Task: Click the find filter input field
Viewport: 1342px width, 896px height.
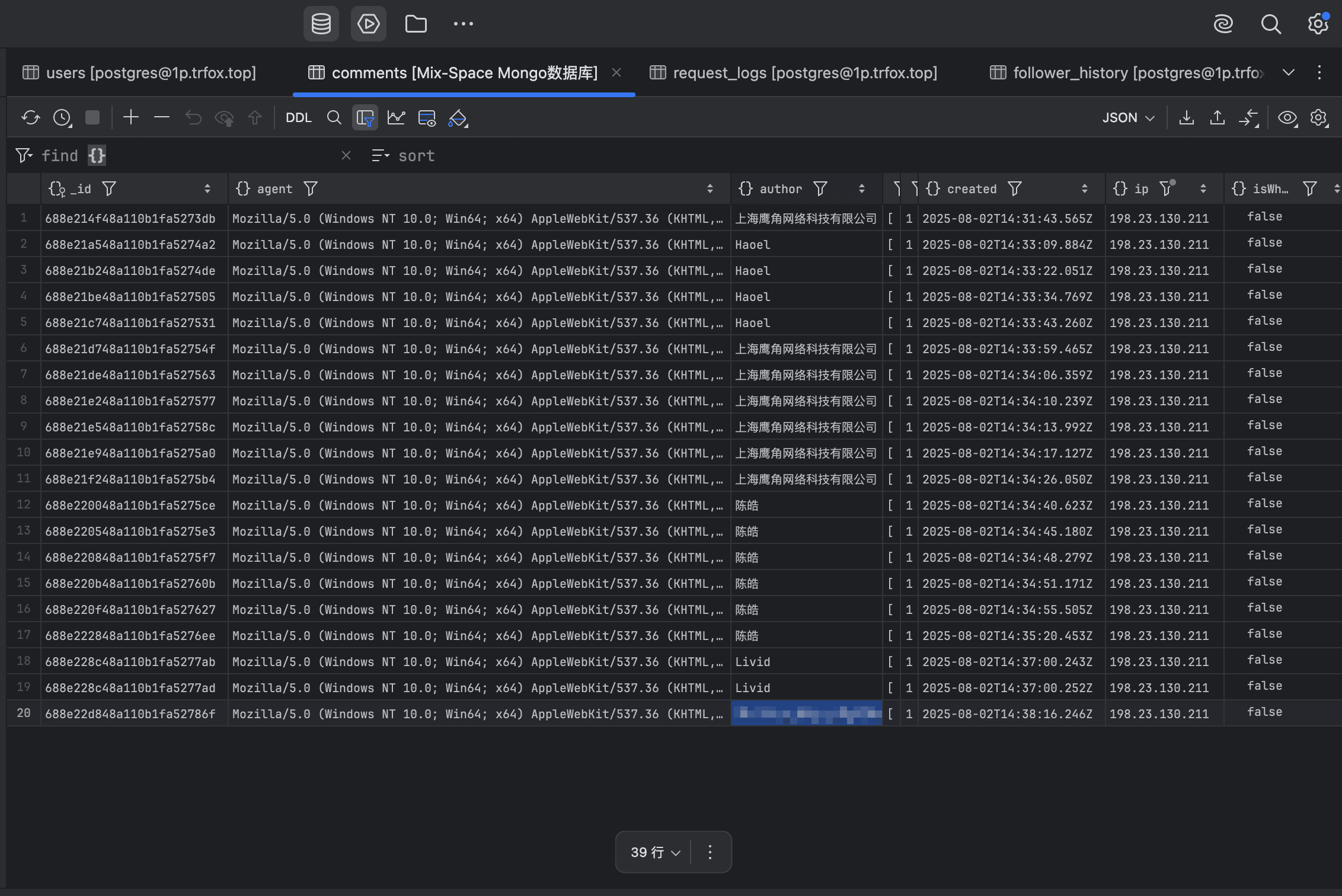Action: coord(213,155)
